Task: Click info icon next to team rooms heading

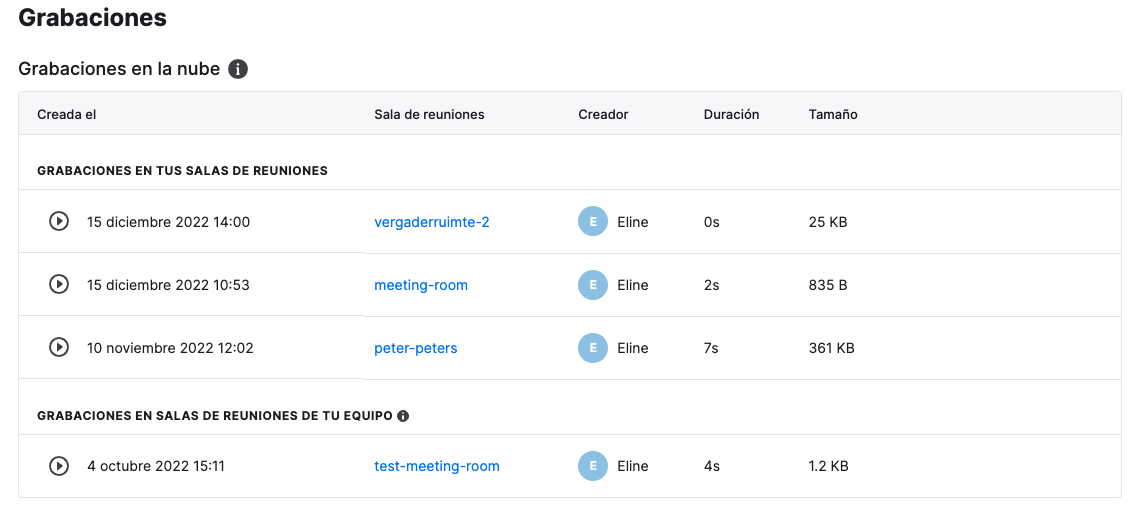Action: pyautogui.click(x=403, y=416)
